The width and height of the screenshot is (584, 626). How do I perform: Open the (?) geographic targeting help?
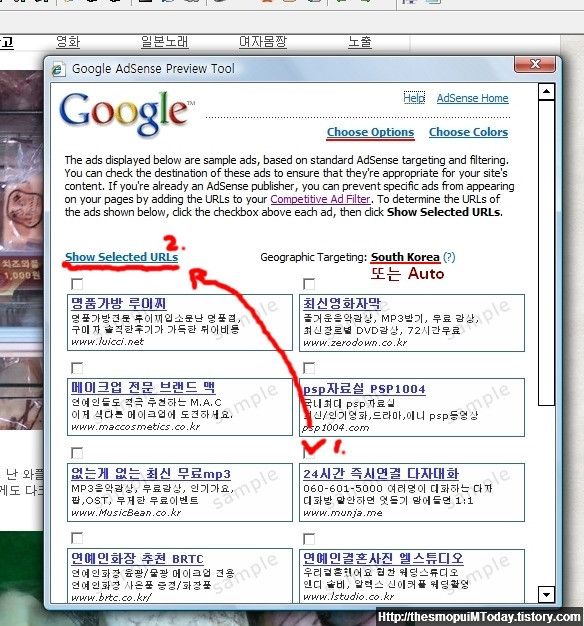tap(449, 257)
